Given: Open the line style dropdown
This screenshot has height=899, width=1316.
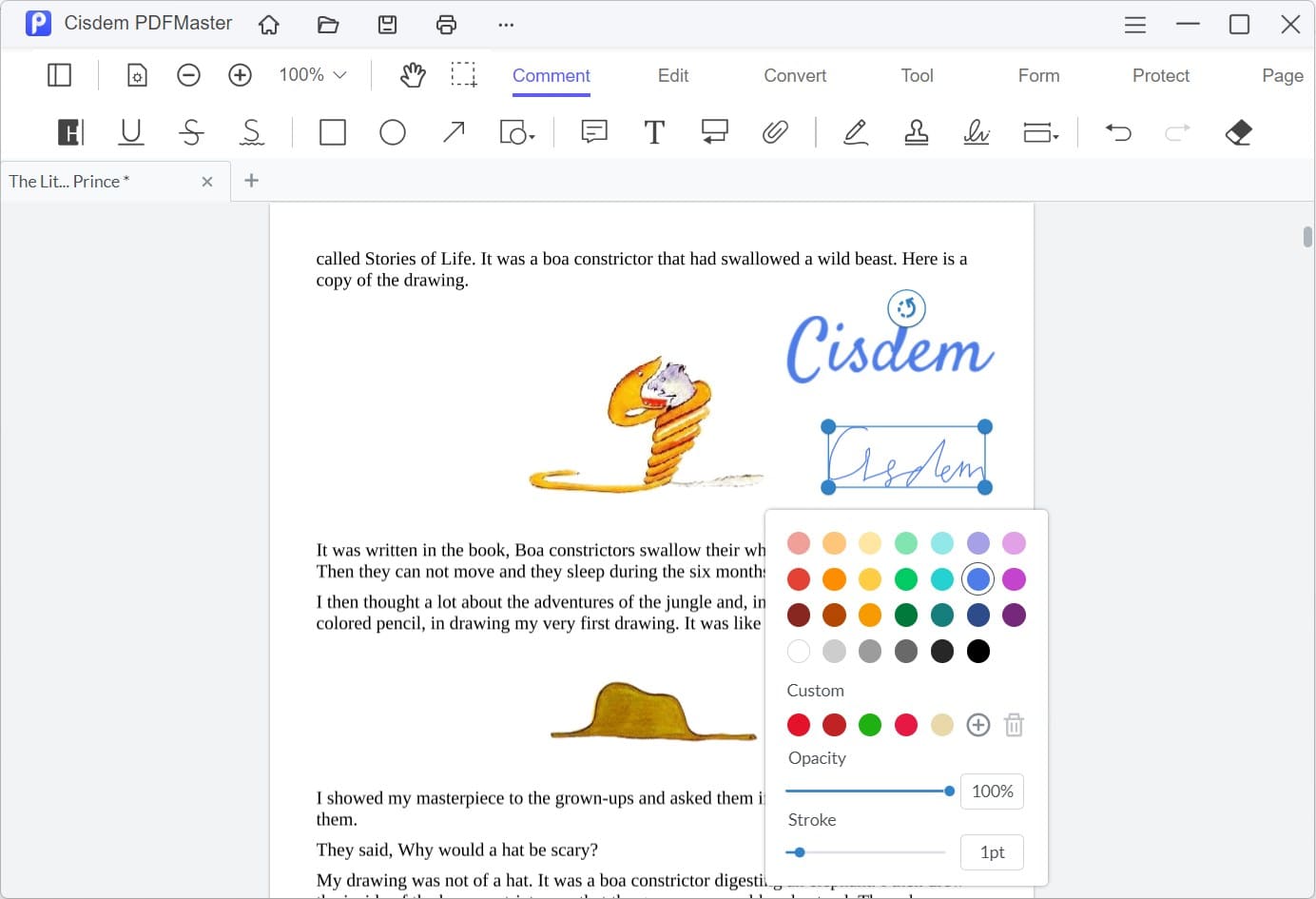Looking at the screenshot, I should point(1041,132).
